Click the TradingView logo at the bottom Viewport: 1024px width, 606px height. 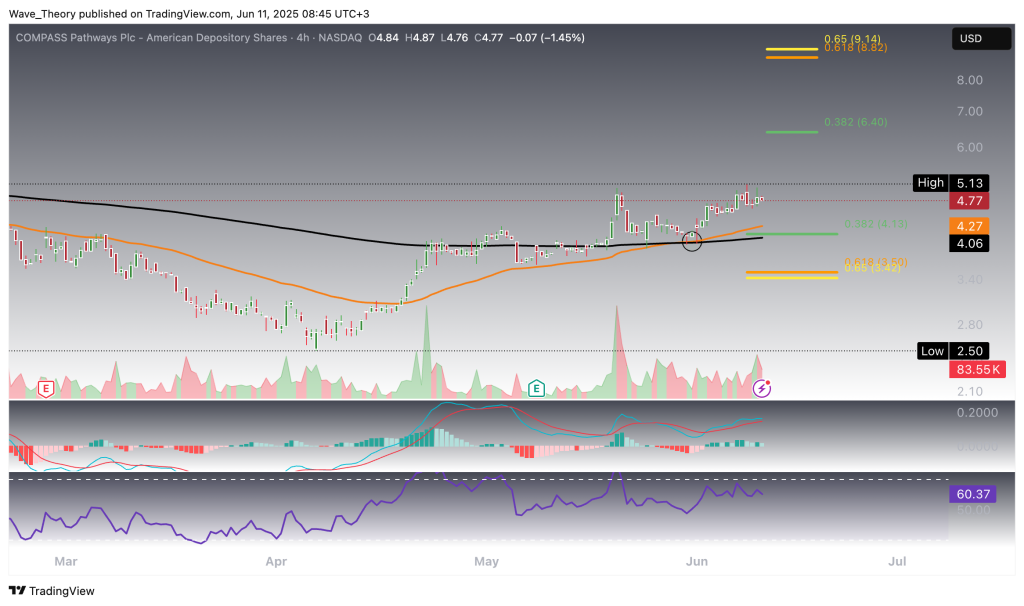click(52, 591)
